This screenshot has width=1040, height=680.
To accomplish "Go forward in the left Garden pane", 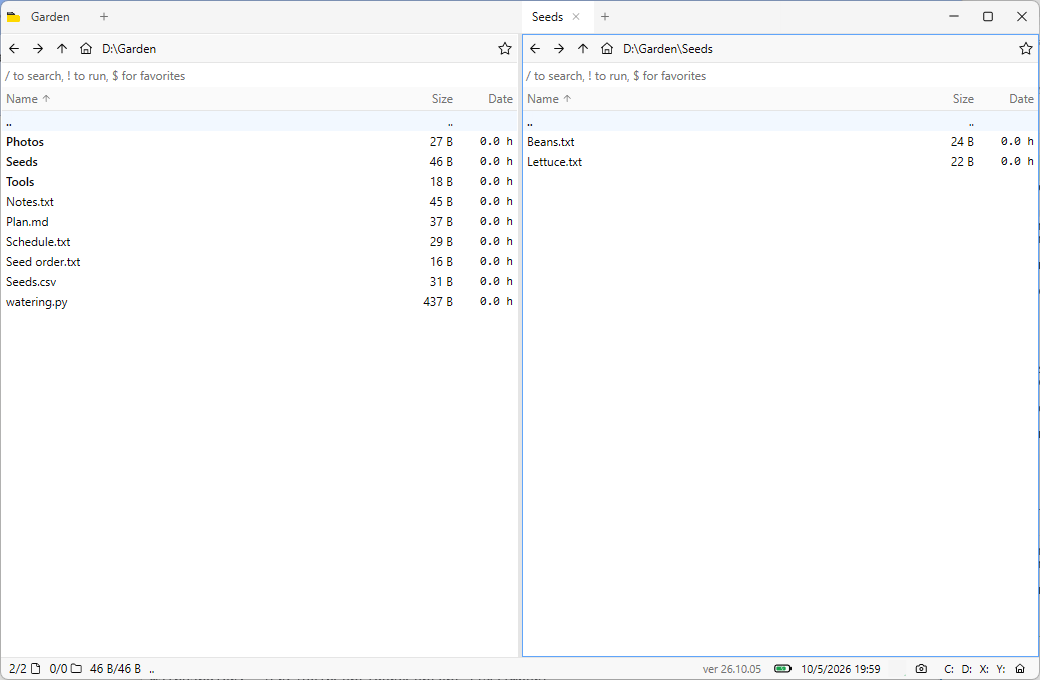I will click(x=38, y=48).
